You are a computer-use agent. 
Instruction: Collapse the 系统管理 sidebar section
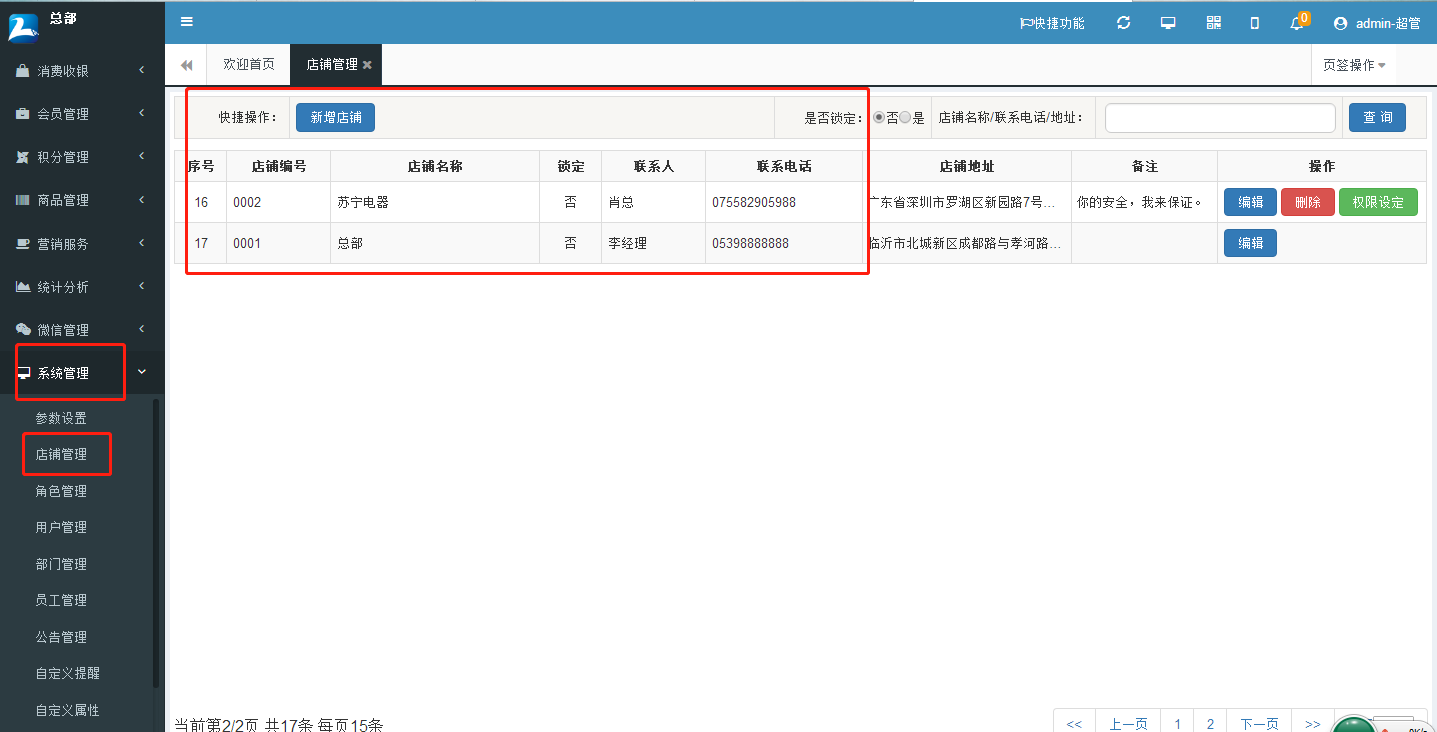[x=66, y=371]
